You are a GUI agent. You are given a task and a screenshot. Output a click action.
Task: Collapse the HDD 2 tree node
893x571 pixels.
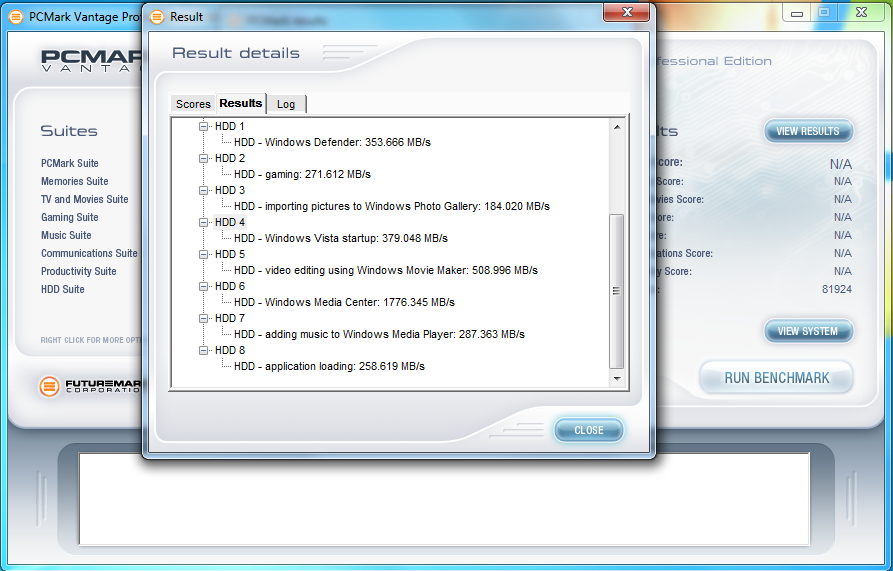point(203,158)
